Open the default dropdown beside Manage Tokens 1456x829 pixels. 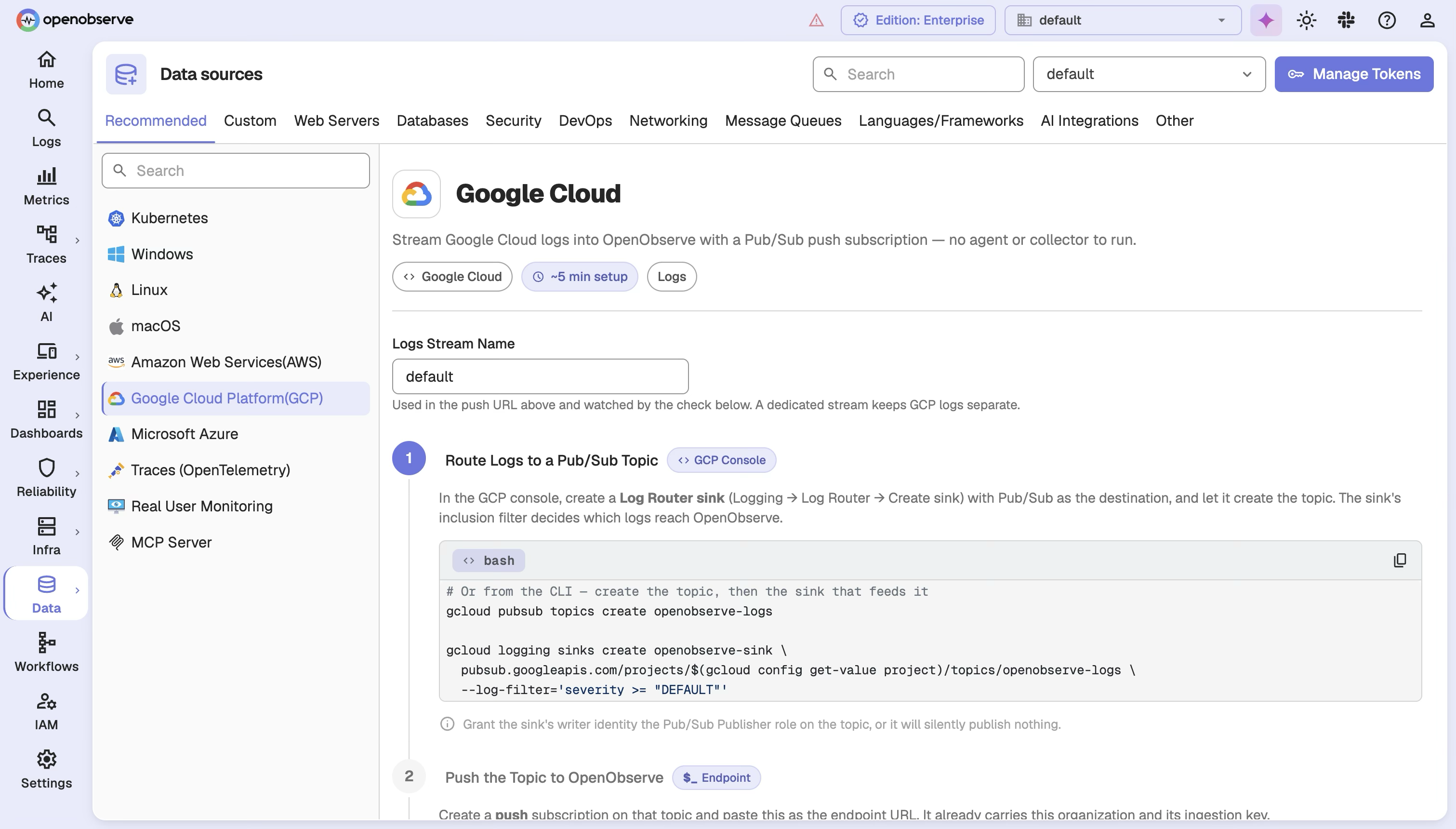click(1149, 74)
